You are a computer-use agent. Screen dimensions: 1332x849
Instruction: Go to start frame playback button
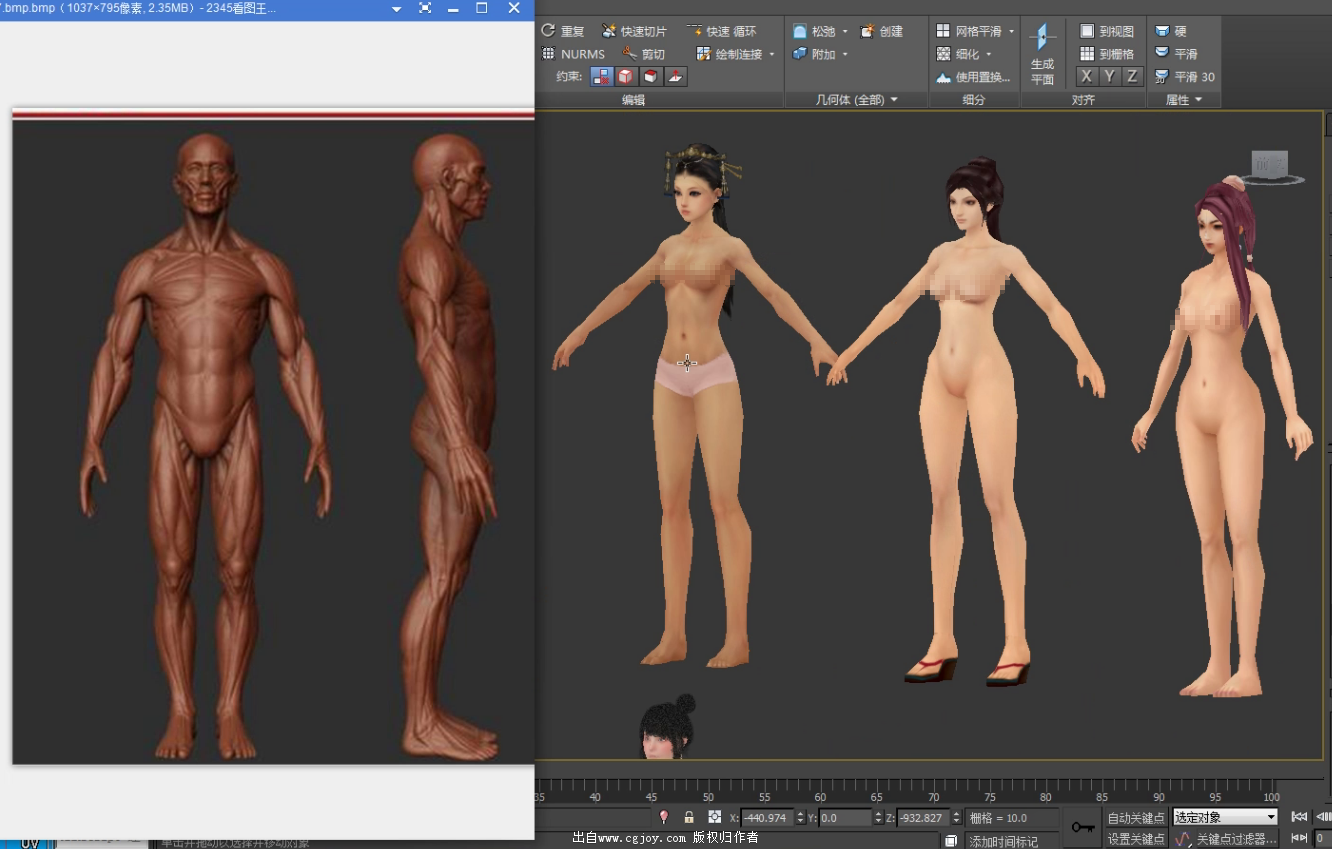pos(1299,817)
